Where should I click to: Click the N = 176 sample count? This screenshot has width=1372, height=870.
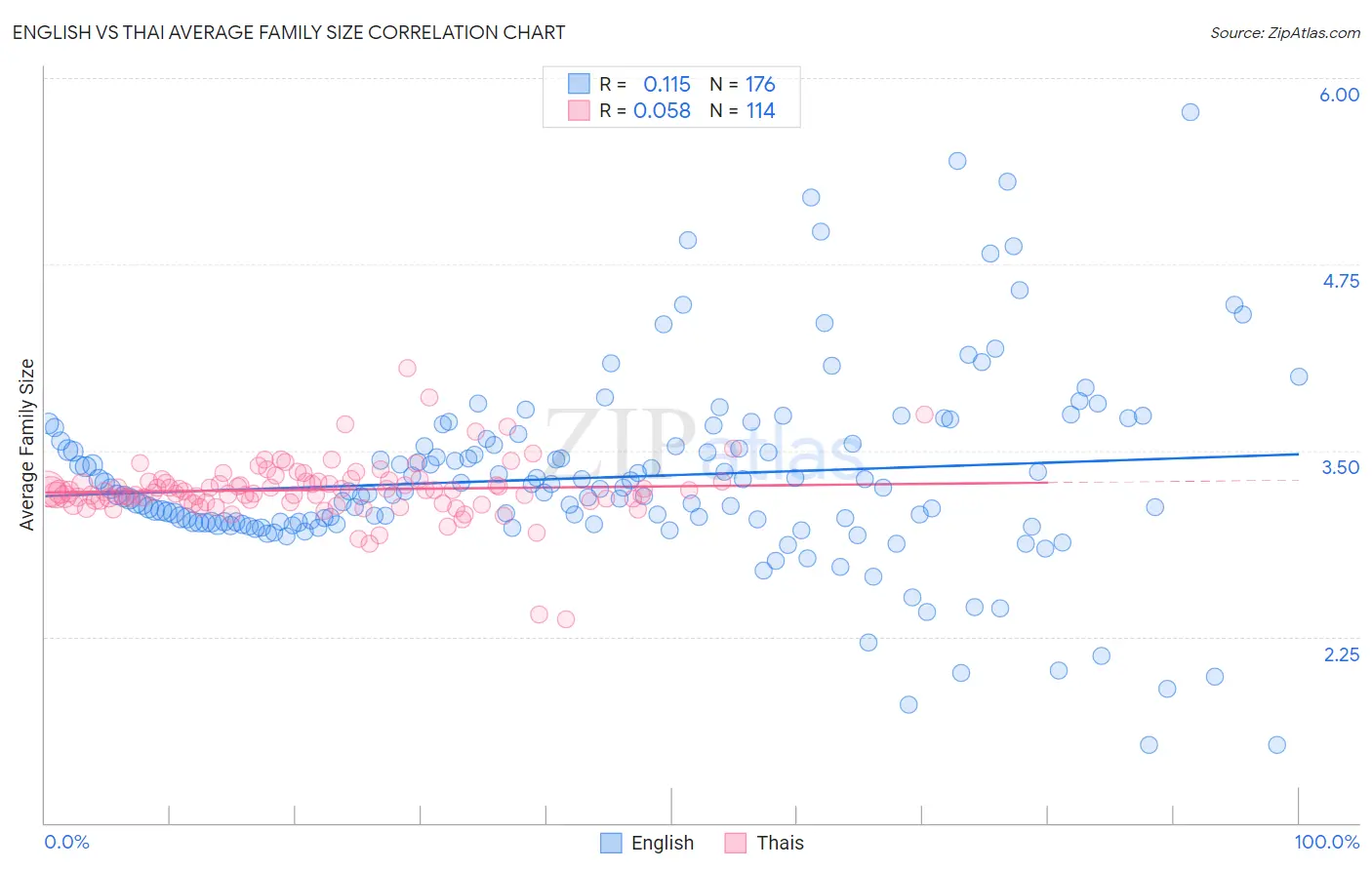point(742,84)
